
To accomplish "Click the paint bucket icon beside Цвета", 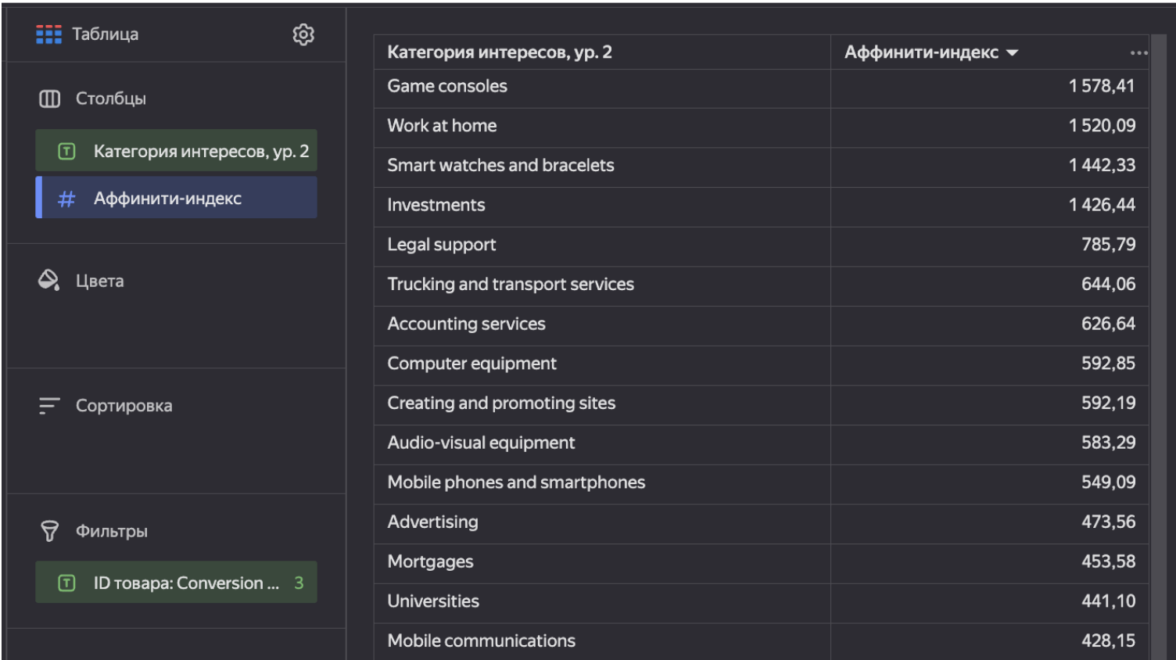I will tap(49, 281).
